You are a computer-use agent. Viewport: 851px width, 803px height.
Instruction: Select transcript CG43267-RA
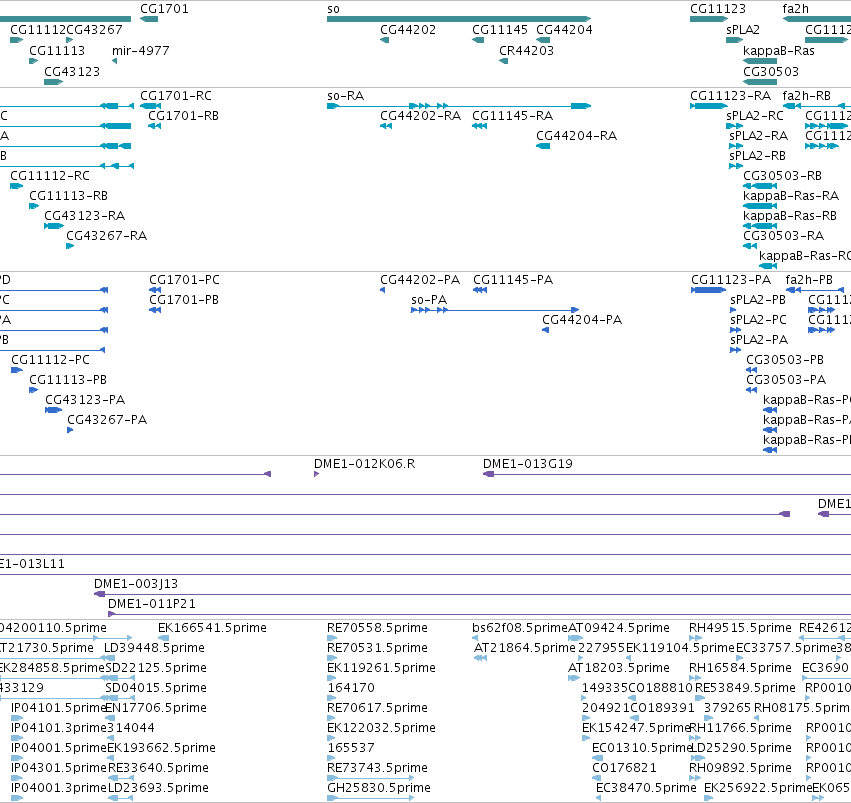(106, 235)
